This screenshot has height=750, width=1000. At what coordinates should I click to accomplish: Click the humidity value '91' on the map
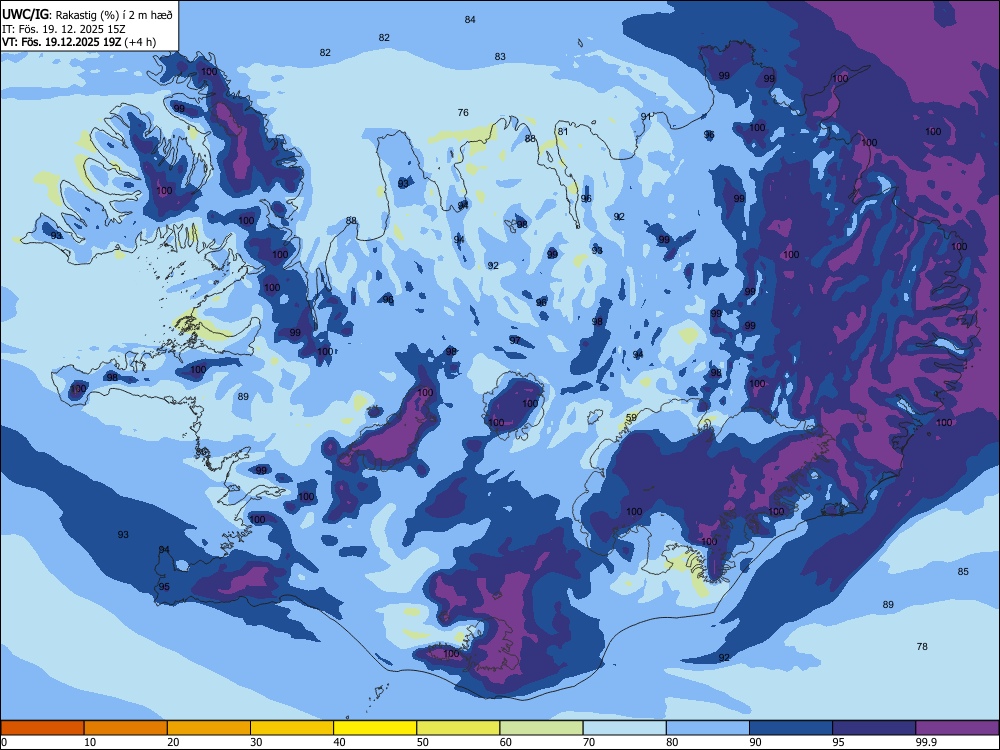(646, 117)
